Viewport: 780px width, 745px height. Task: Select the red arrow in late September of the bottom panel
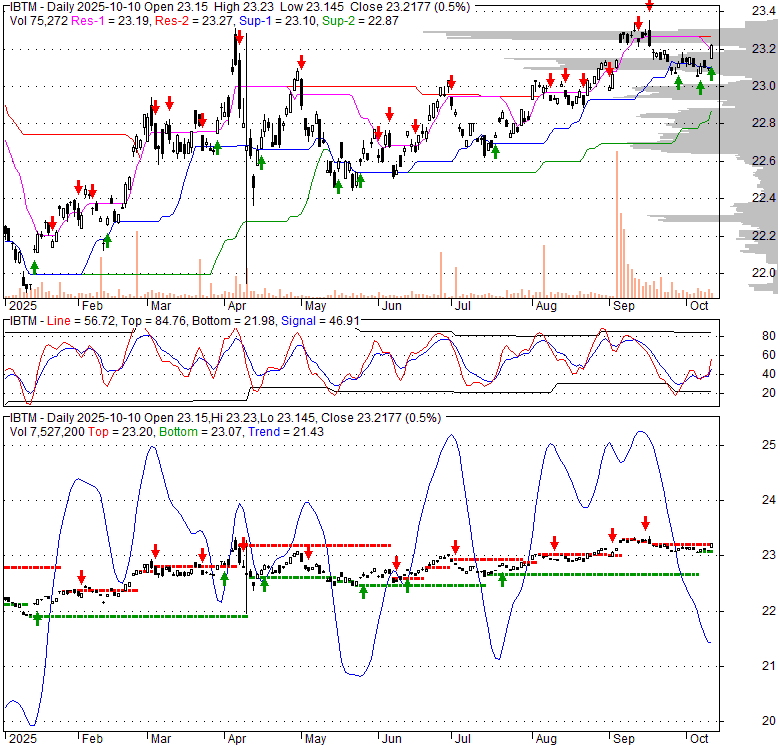[x=645, y=522]
